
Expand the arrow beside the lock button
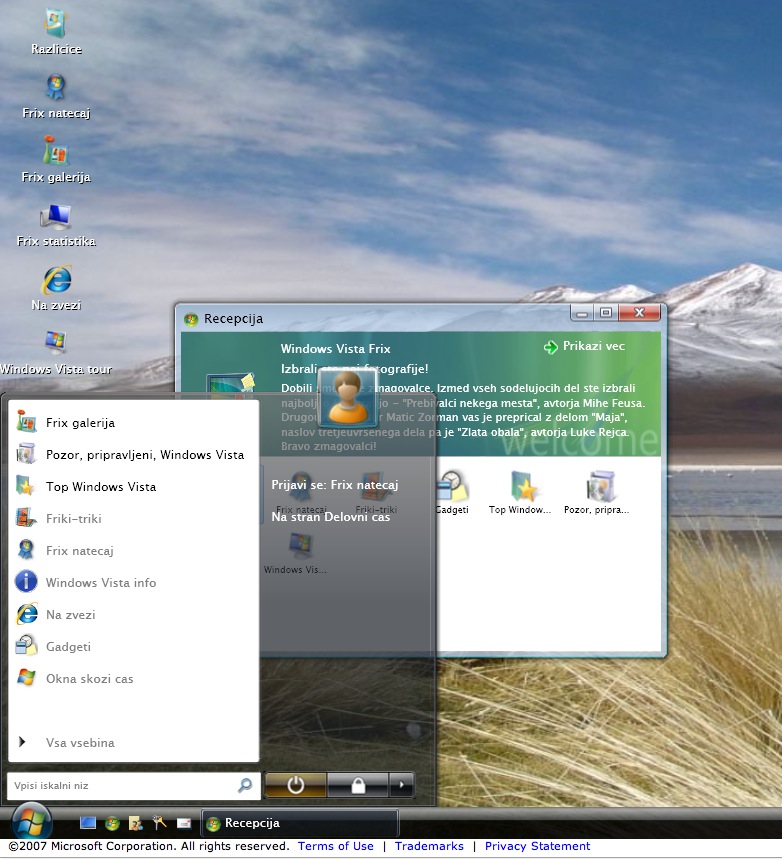tap(402, 785)
